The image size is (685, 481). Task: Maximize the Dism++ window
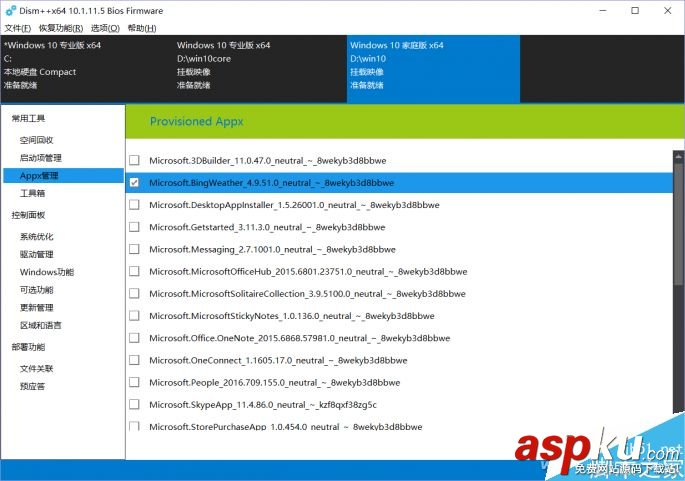click(635, 10)
